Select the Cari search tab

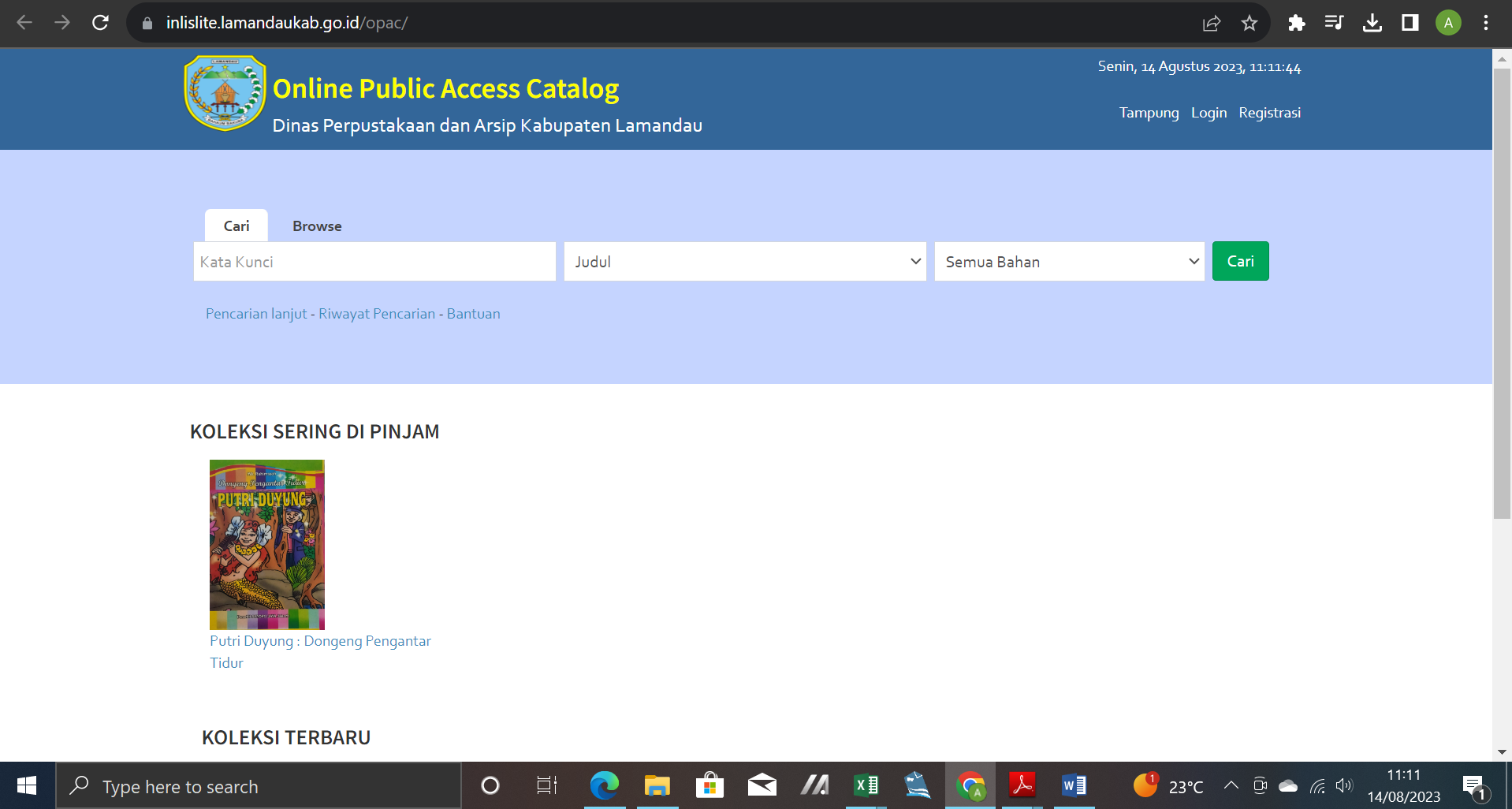coord(236,226)
